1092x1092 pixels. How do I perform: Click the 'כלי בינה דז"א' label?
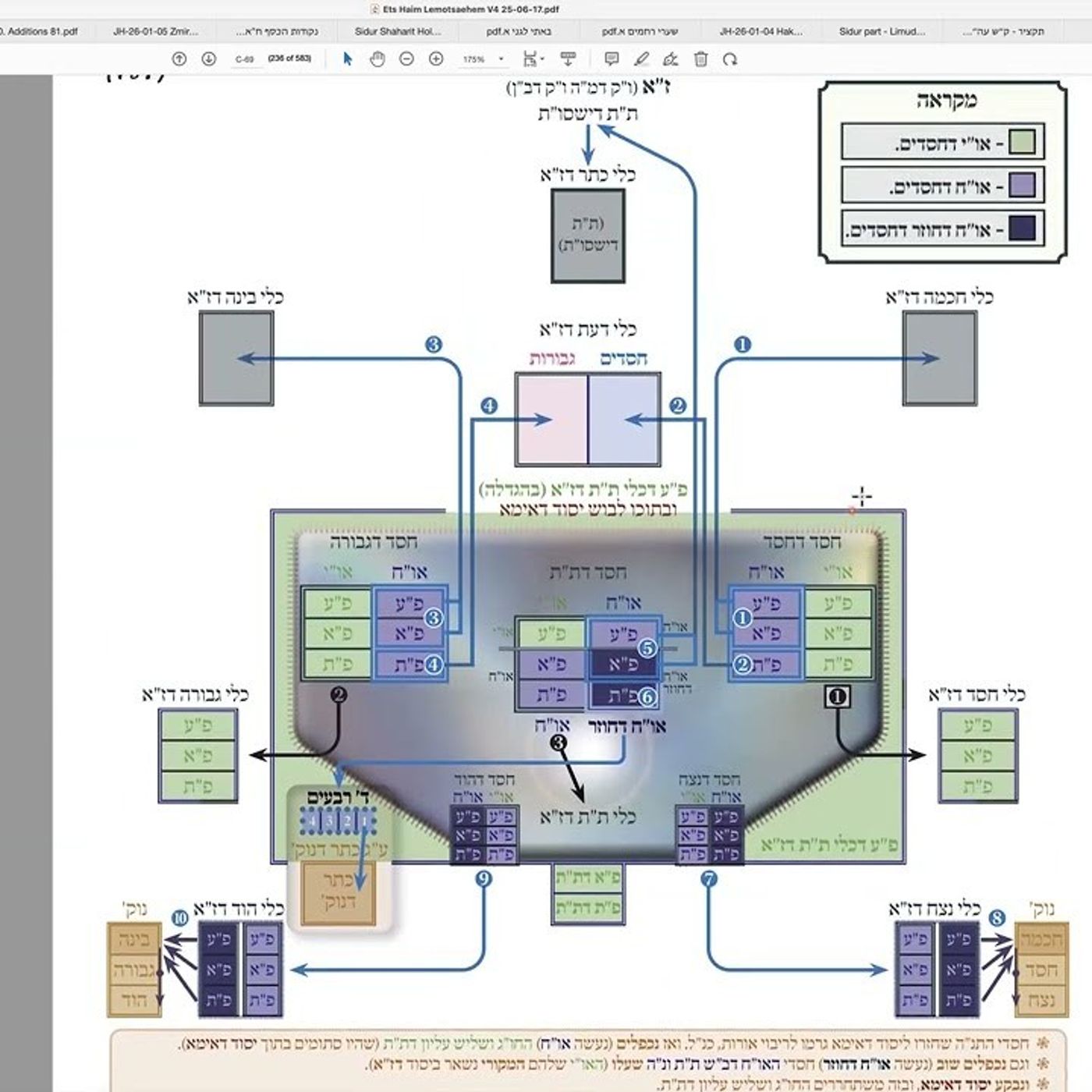236,297
